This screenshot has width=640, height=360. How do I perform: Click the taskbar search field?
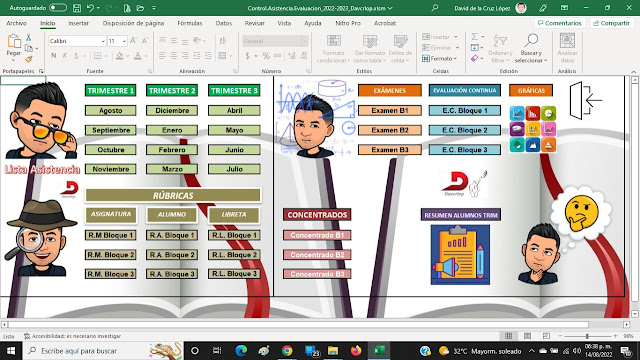104,351
